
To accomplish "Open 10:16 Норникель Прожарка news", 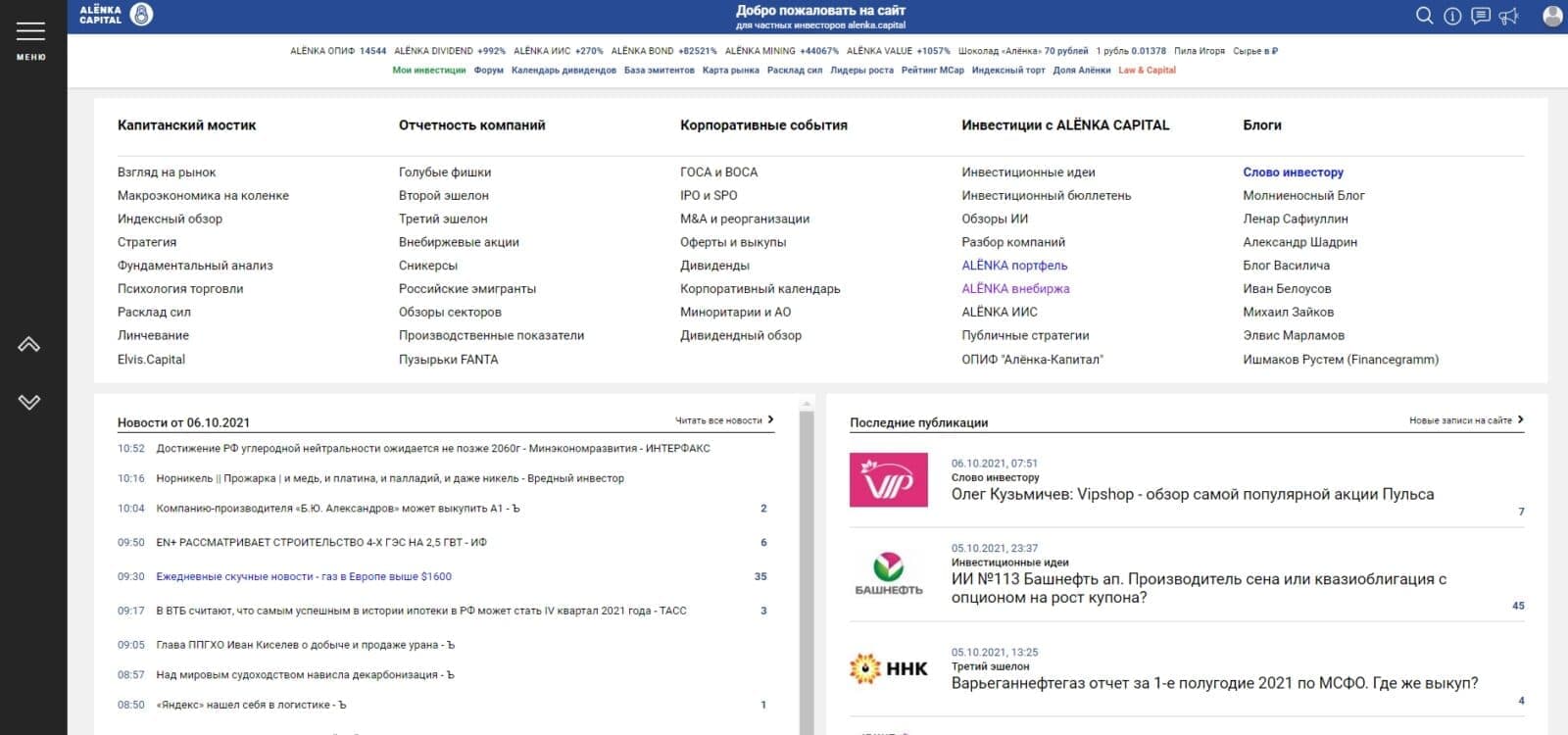I will (390, 479).
